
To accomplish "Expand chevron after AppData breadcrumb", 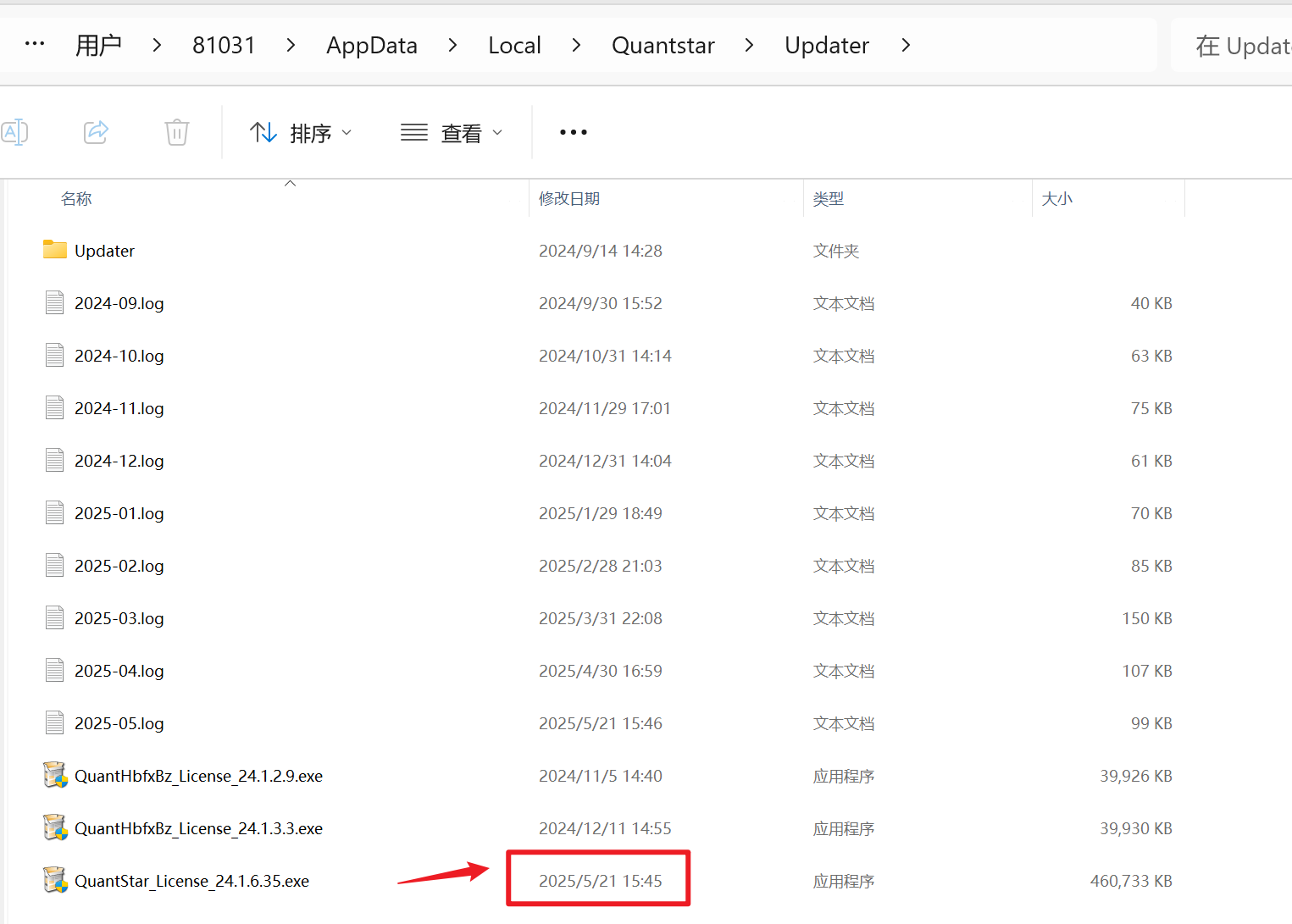I will (x=452, y=45).
